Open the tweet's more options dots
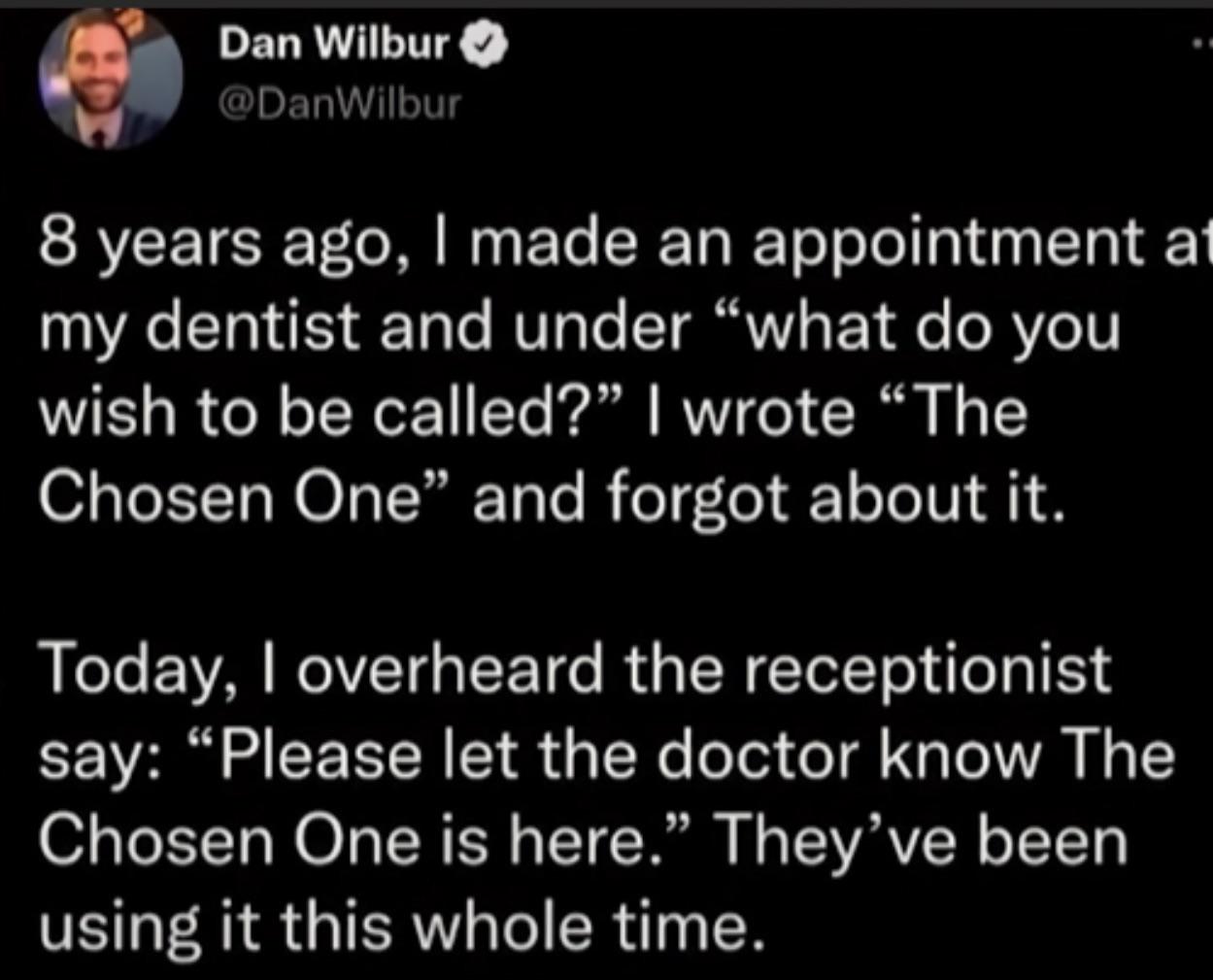1213x980 pixels. click(1202, 45)
